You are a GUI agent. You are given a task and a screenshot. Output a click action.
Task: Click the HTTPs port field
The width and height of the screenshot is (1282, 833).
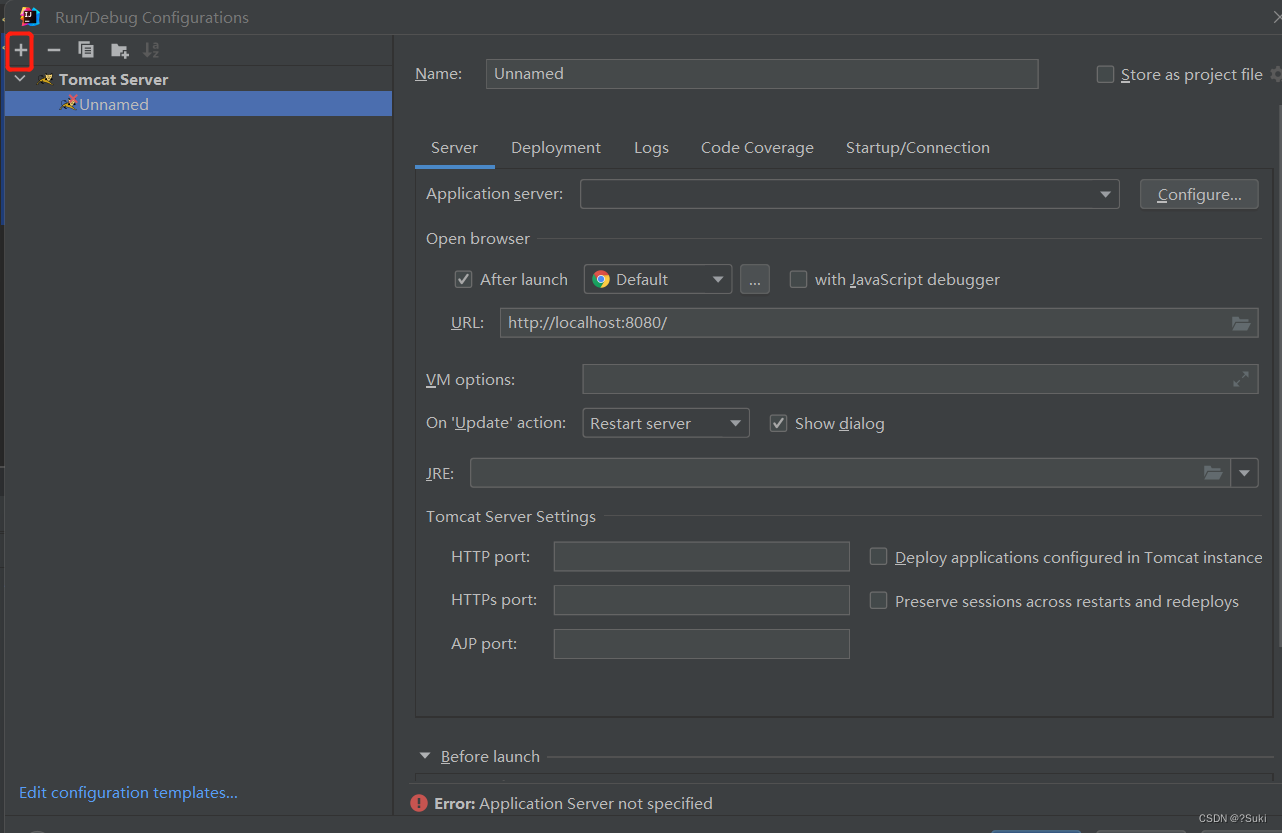(701, 601)
